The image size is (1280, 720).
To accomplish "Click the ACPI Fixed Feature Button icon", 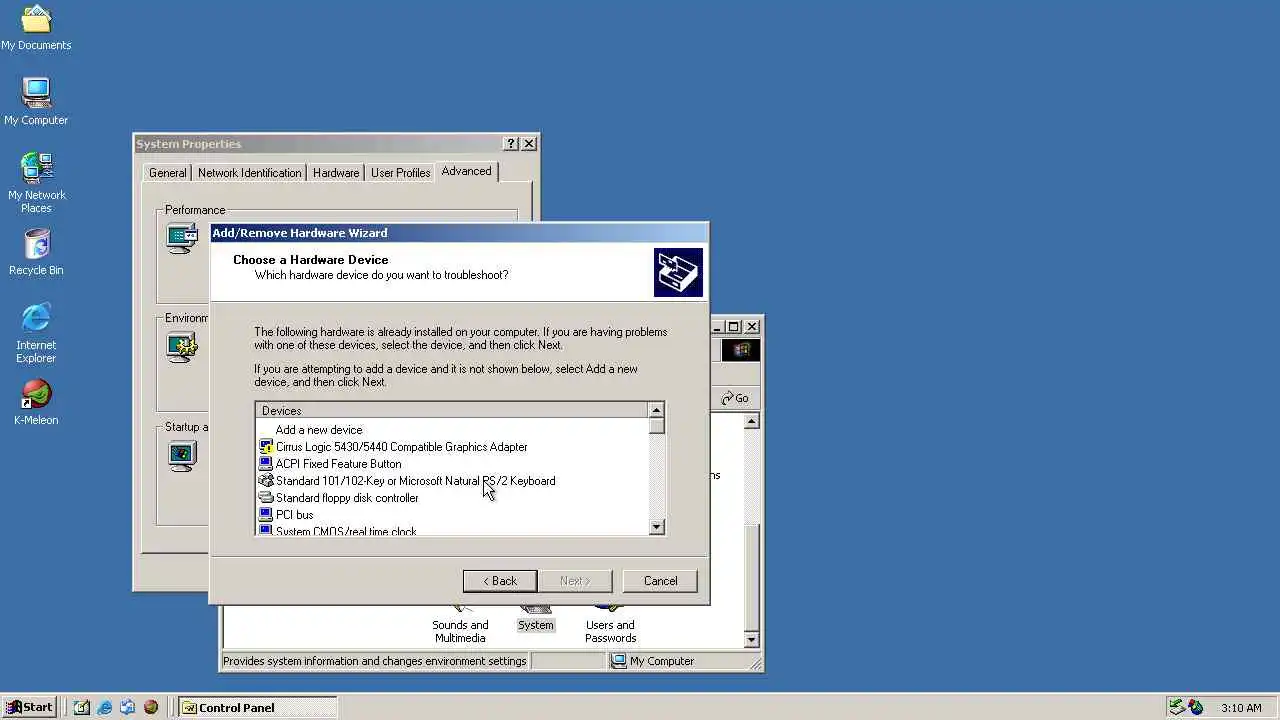I will coord(265,464).
